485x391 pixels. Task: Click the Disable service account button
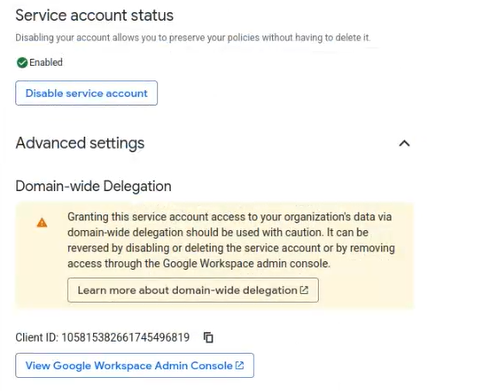point(86,93)
